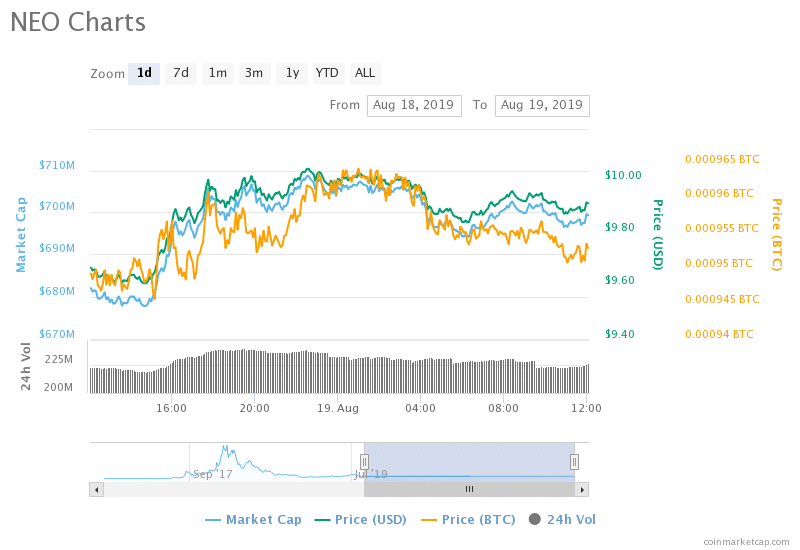Click the Price (BTC) axis title

coord(777,235)
